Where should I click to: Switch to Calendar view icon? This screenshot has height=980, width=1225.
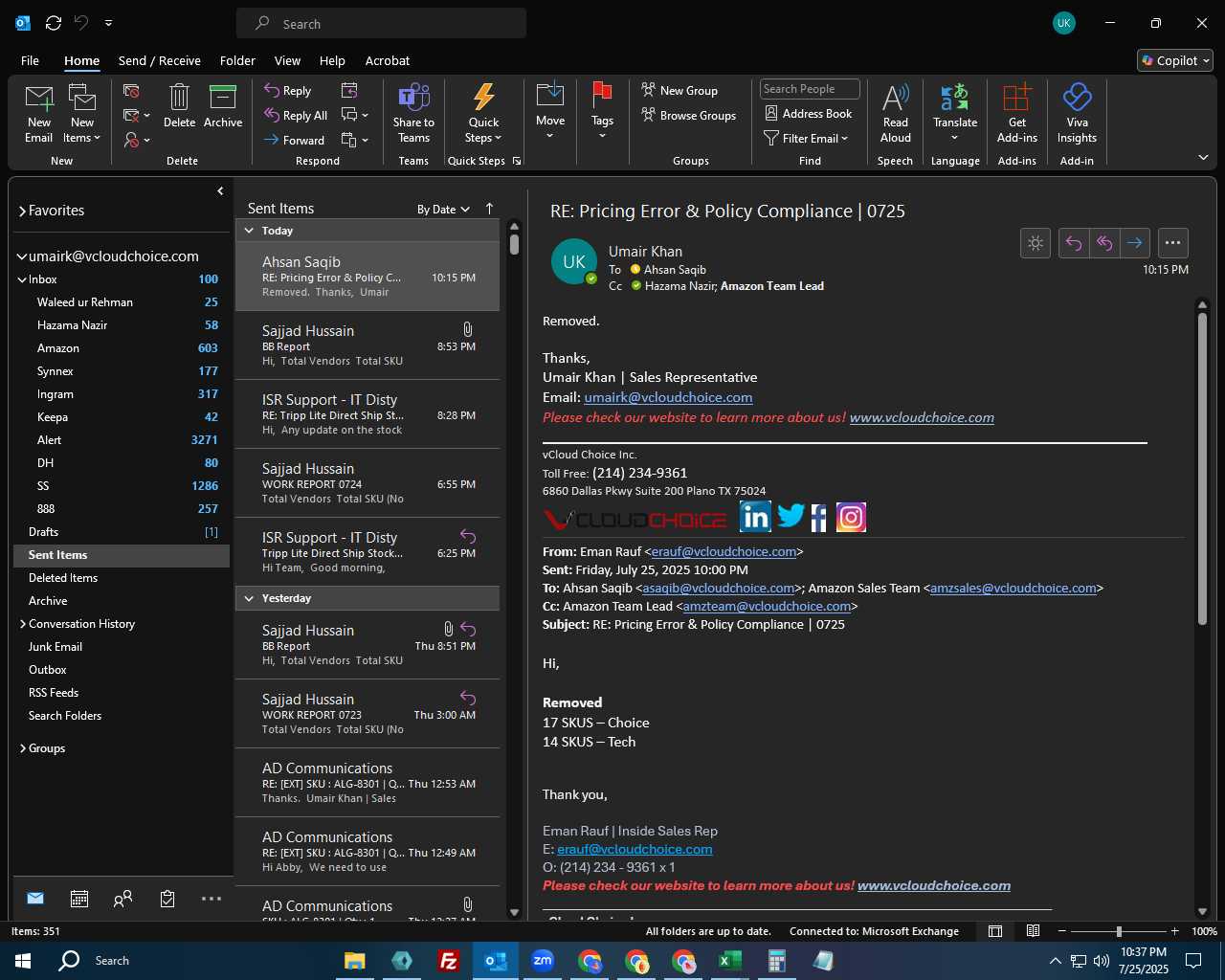pyautogui.click(x=79, y=899)
